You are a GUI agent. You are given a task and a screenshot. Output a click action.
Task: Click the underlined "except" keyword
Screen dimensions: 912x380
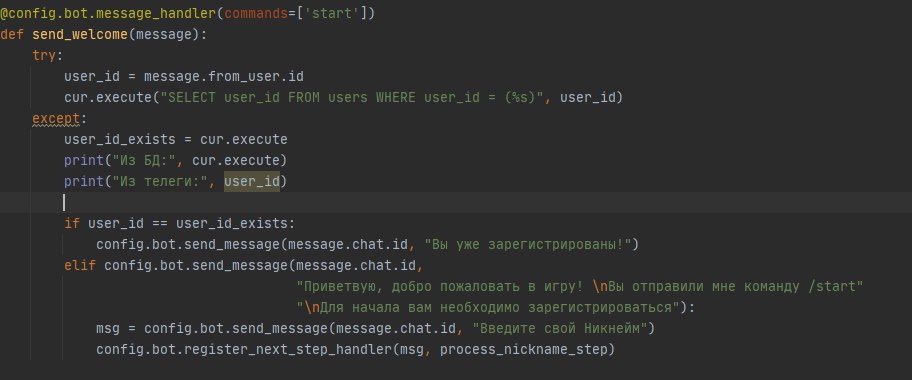click(56, 118)
